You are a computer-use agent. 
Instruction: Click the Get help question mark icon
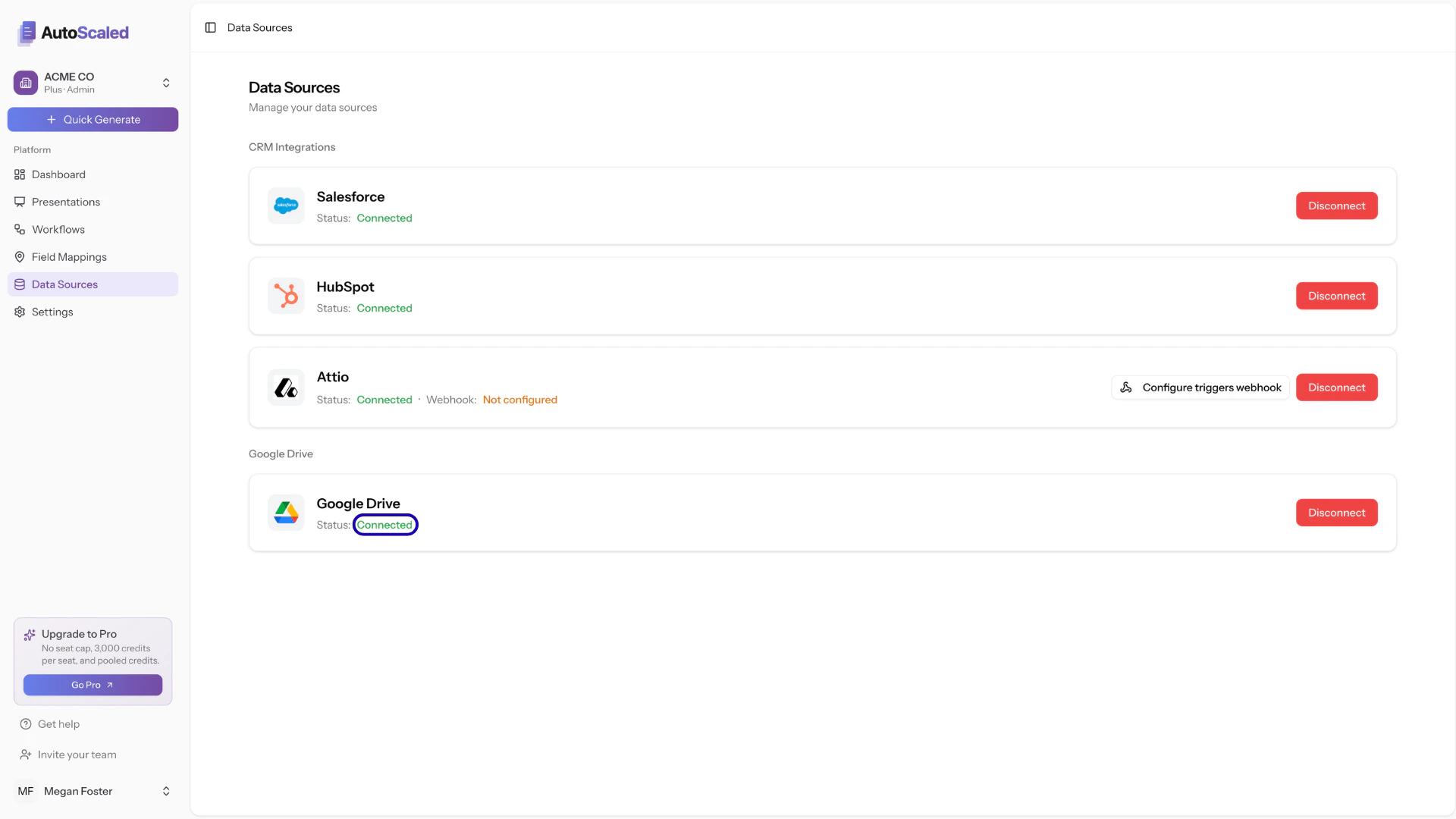tap(26, 723)
